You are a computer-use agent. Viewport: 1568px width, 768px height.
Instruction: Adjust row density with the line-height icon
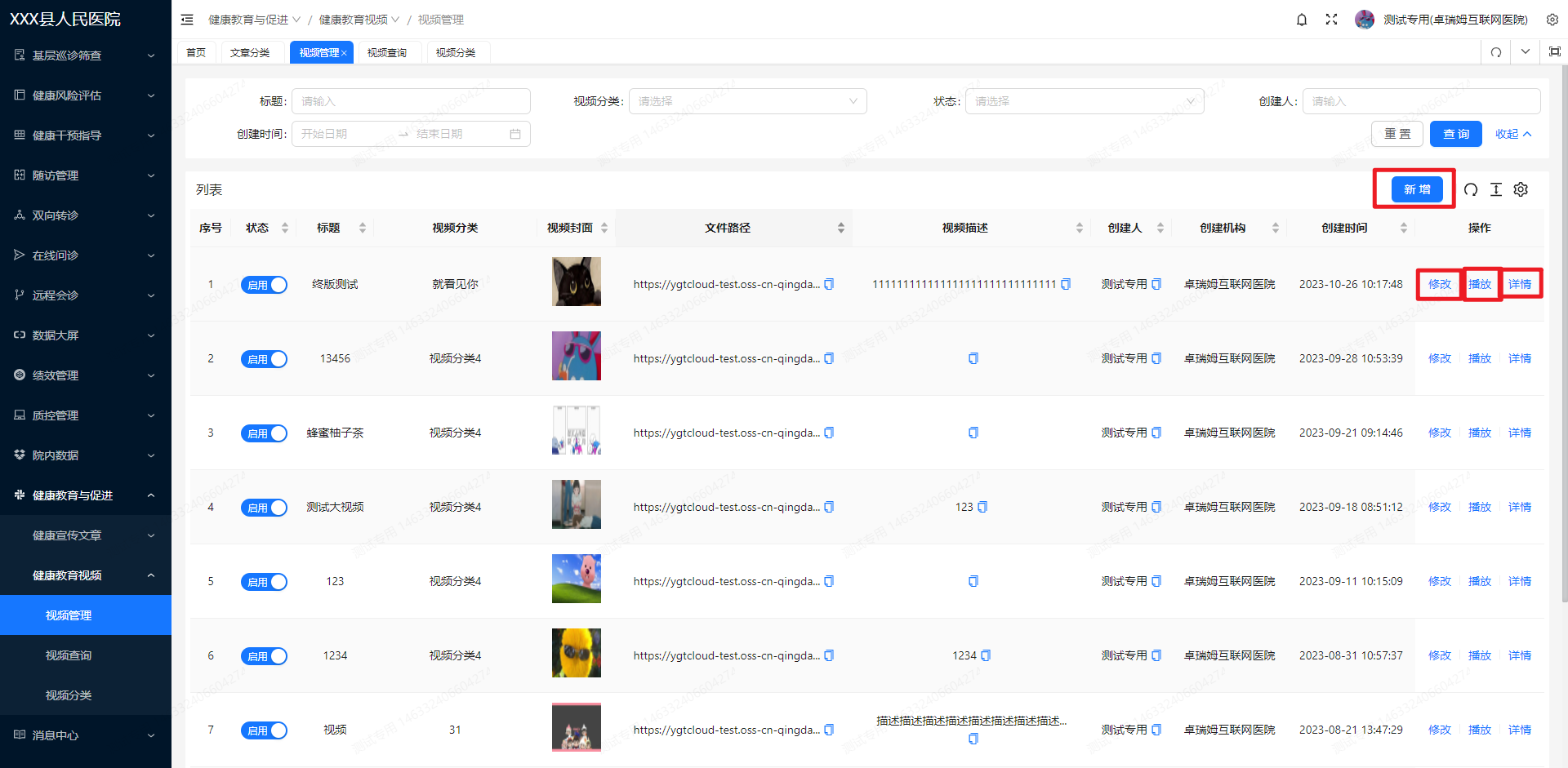1496,189
